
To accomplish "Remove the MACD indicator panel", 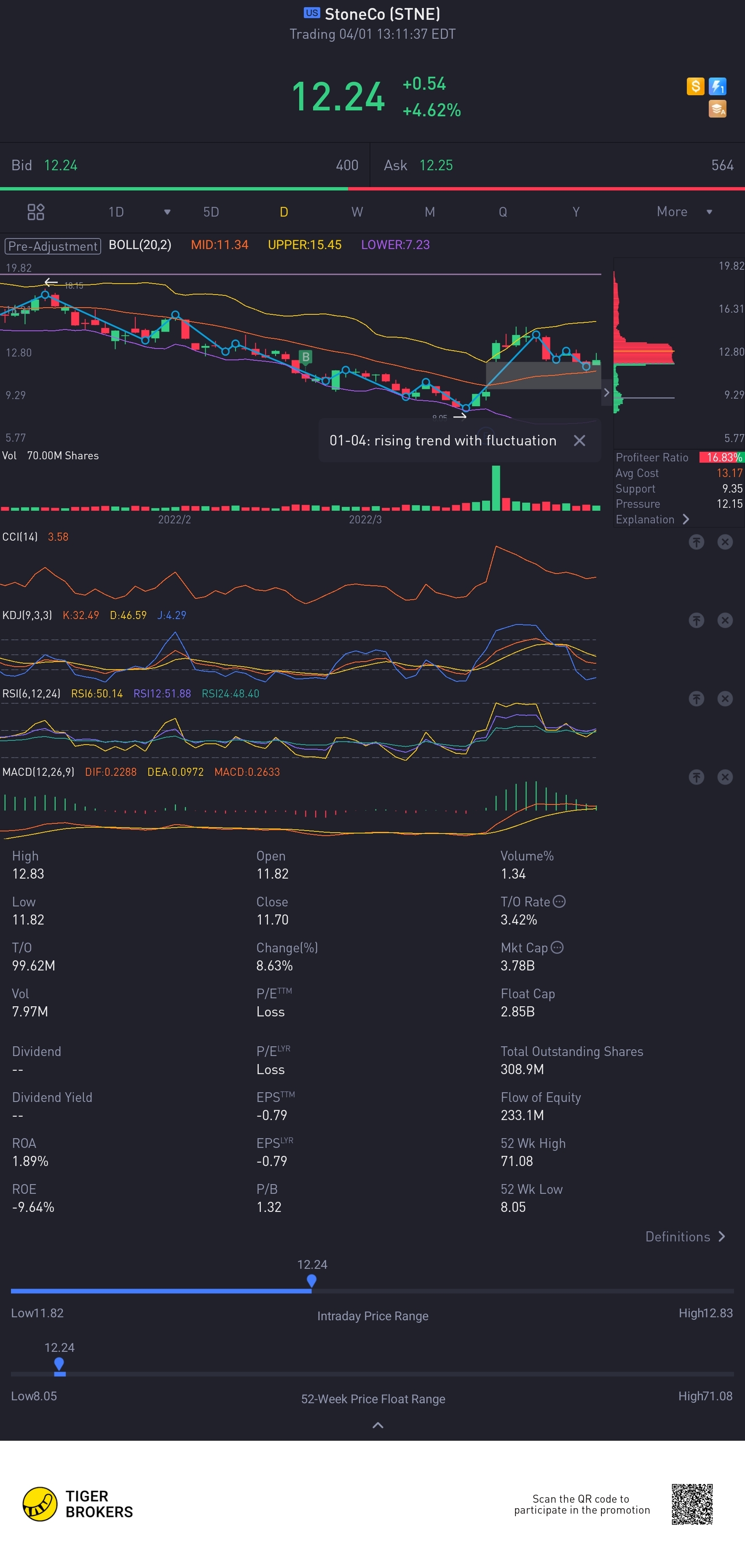I will click(x=725, y=777).
